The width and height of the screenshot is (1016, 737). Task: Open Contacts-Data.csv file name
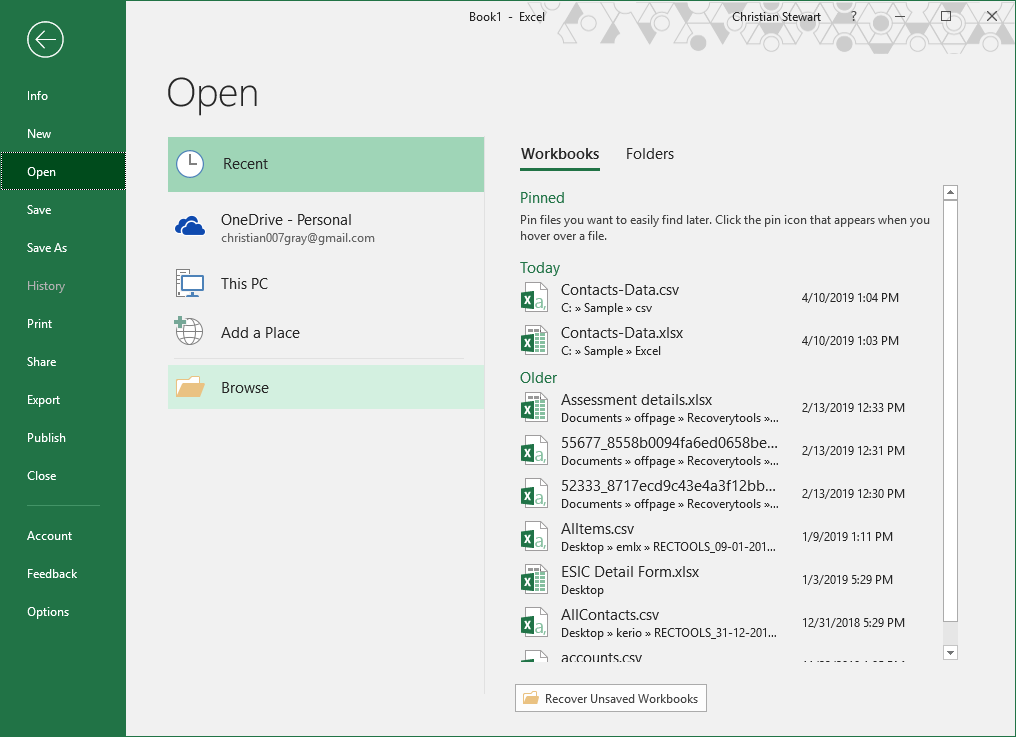(619, 290)
